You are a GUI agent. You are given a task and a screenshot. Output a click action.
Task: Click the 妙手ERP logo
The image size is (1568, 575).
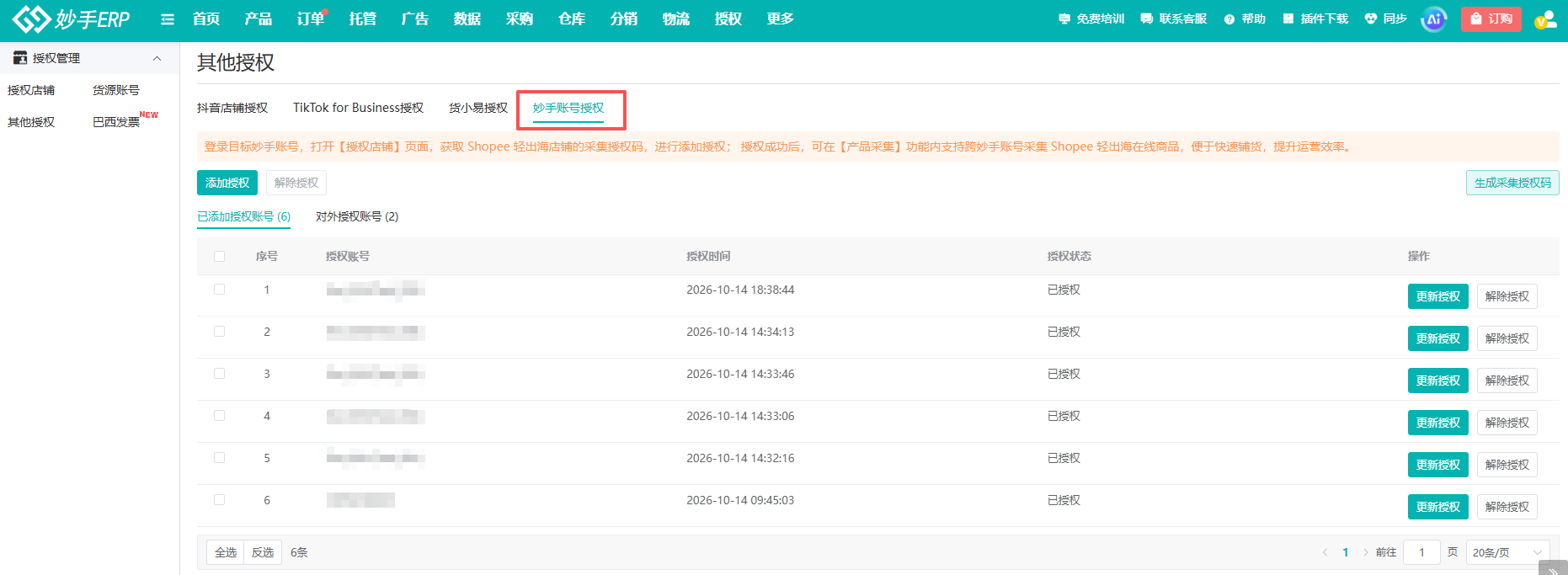(72, 19)
